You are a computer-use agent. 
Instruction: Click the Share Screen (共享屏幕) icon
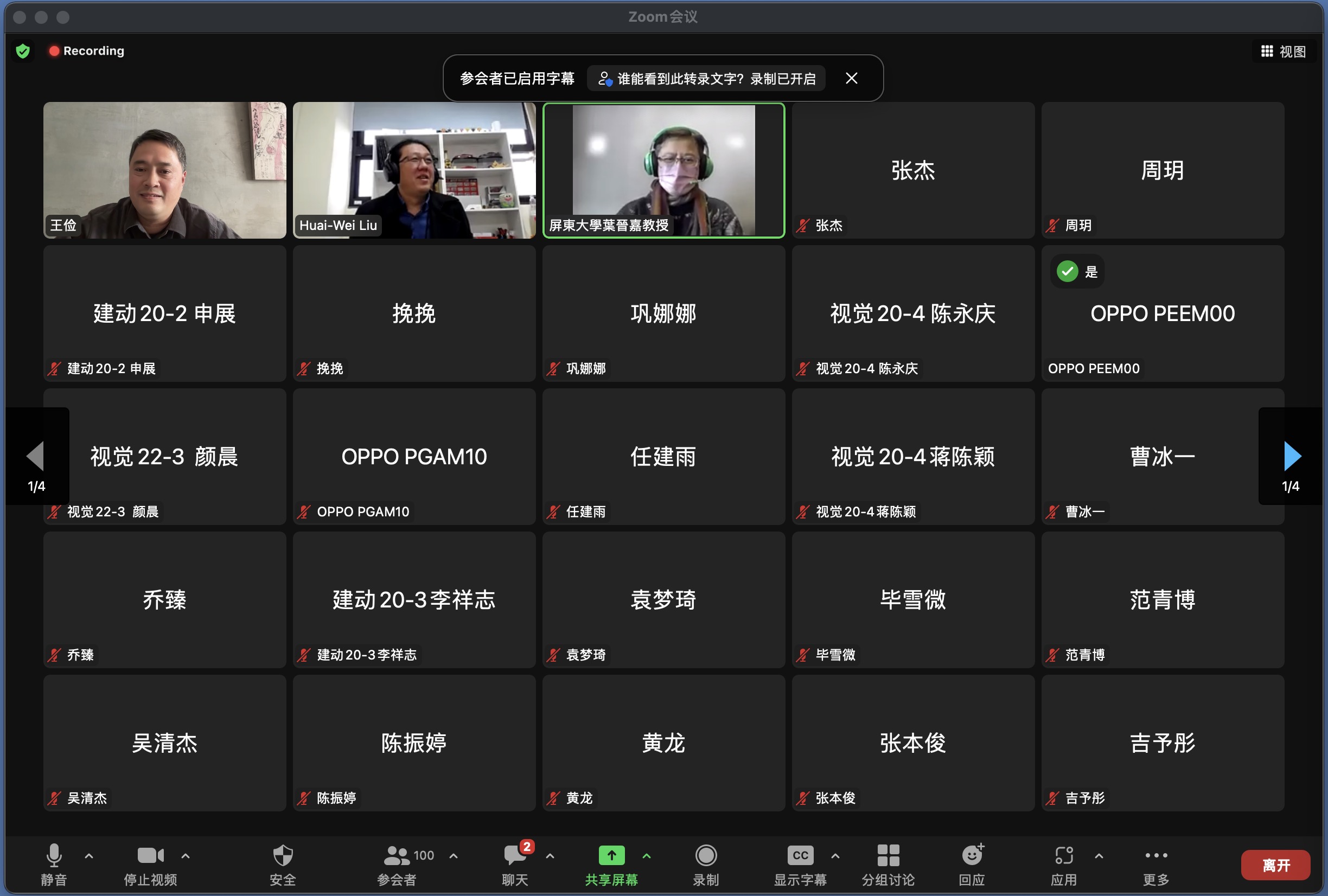[x=611, y=856]
